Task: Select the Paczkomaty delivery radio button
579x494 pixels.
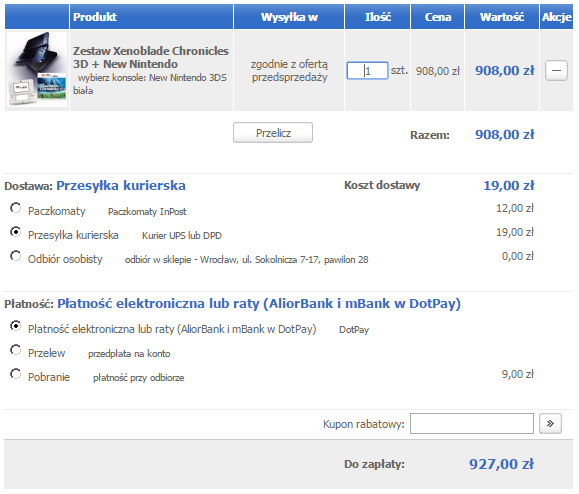Action: pos(16,208)
